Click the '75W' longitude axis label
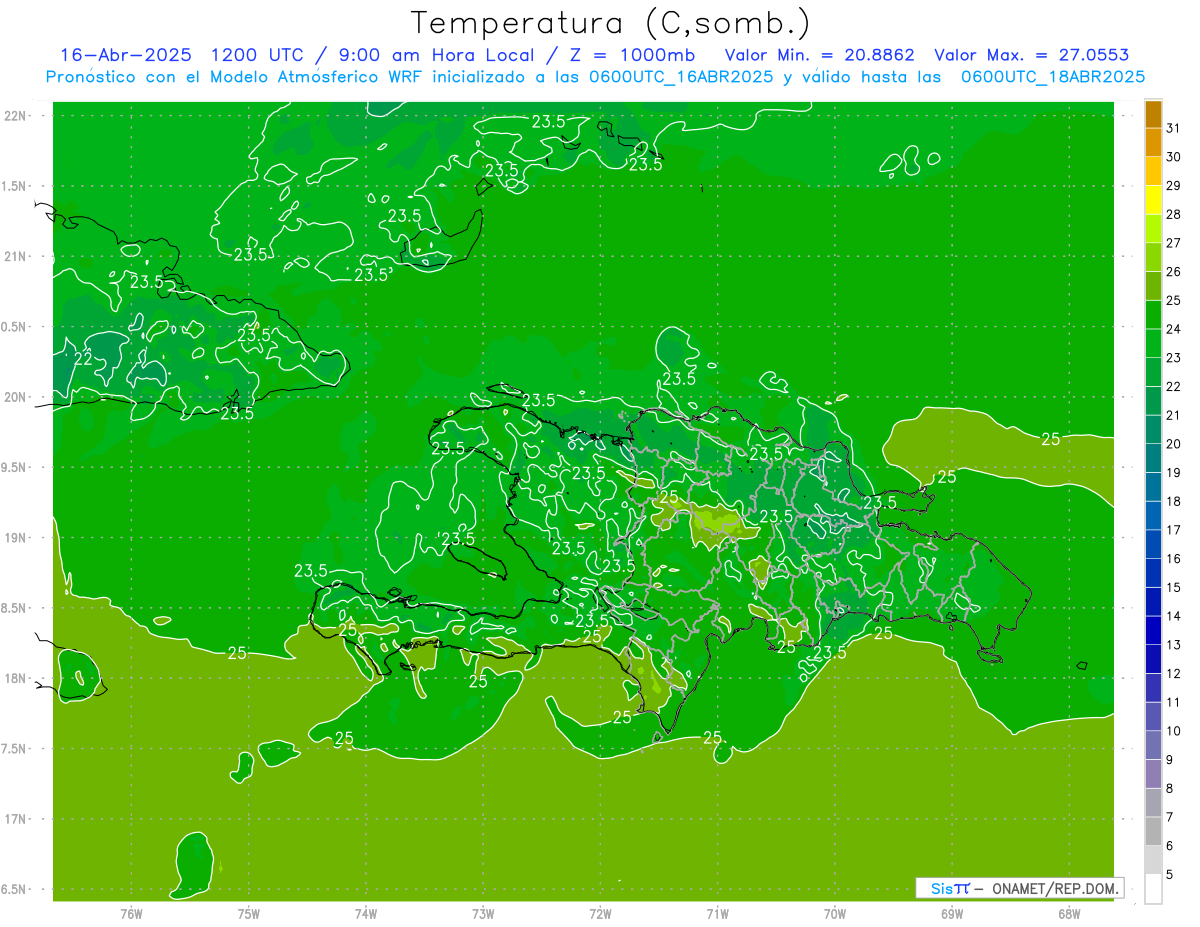The image size is (1200, 927). (x=249, y=913)
